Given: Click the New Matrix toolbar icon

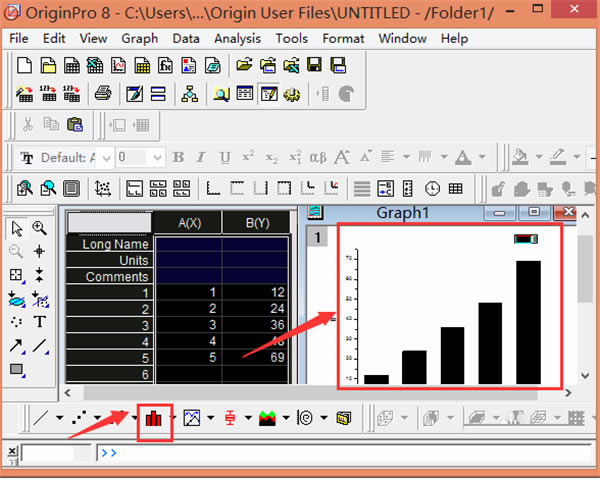Looking at the screenshot, I should pos(142,65).
